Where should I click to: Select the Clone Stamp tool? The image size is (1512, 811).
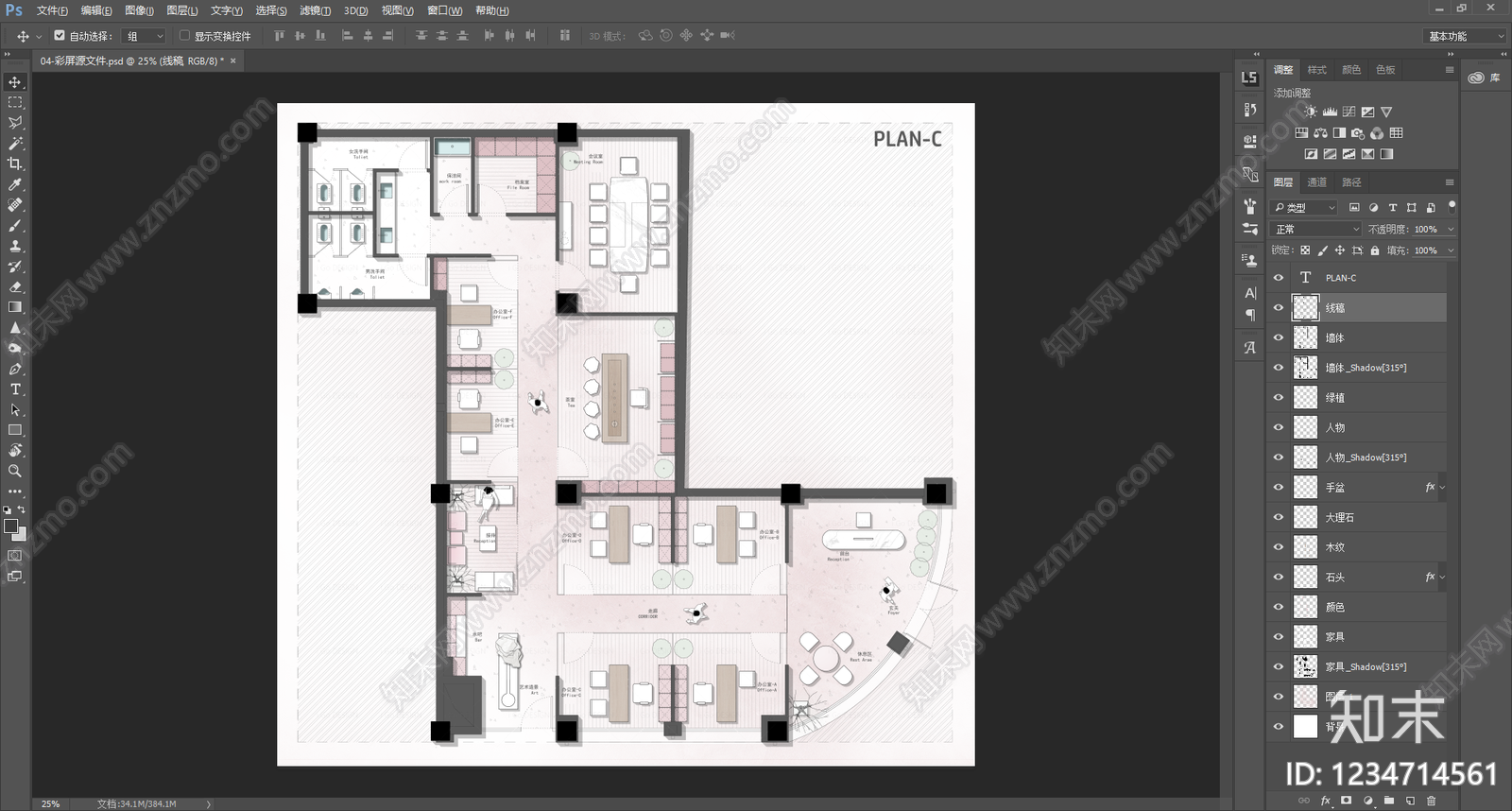coord(15,246)
